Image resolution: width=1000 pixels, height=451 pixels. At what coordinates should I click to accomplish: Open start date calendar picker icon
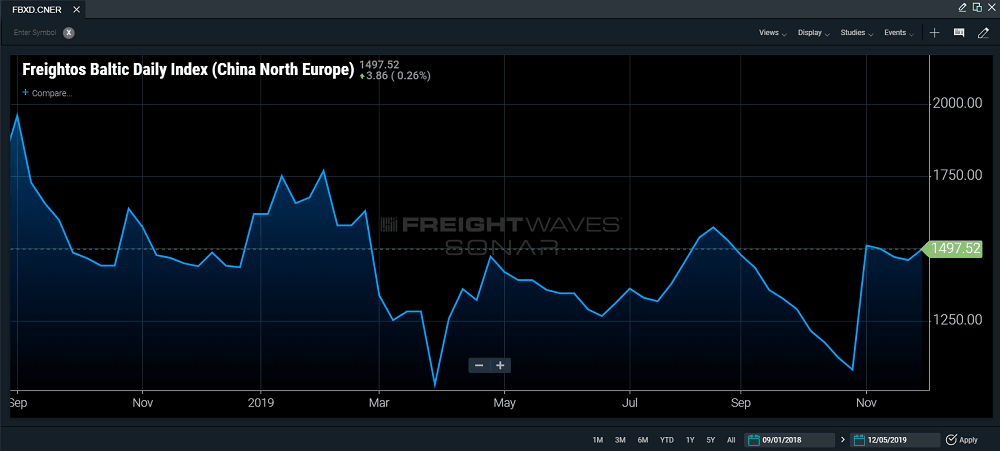753,440
